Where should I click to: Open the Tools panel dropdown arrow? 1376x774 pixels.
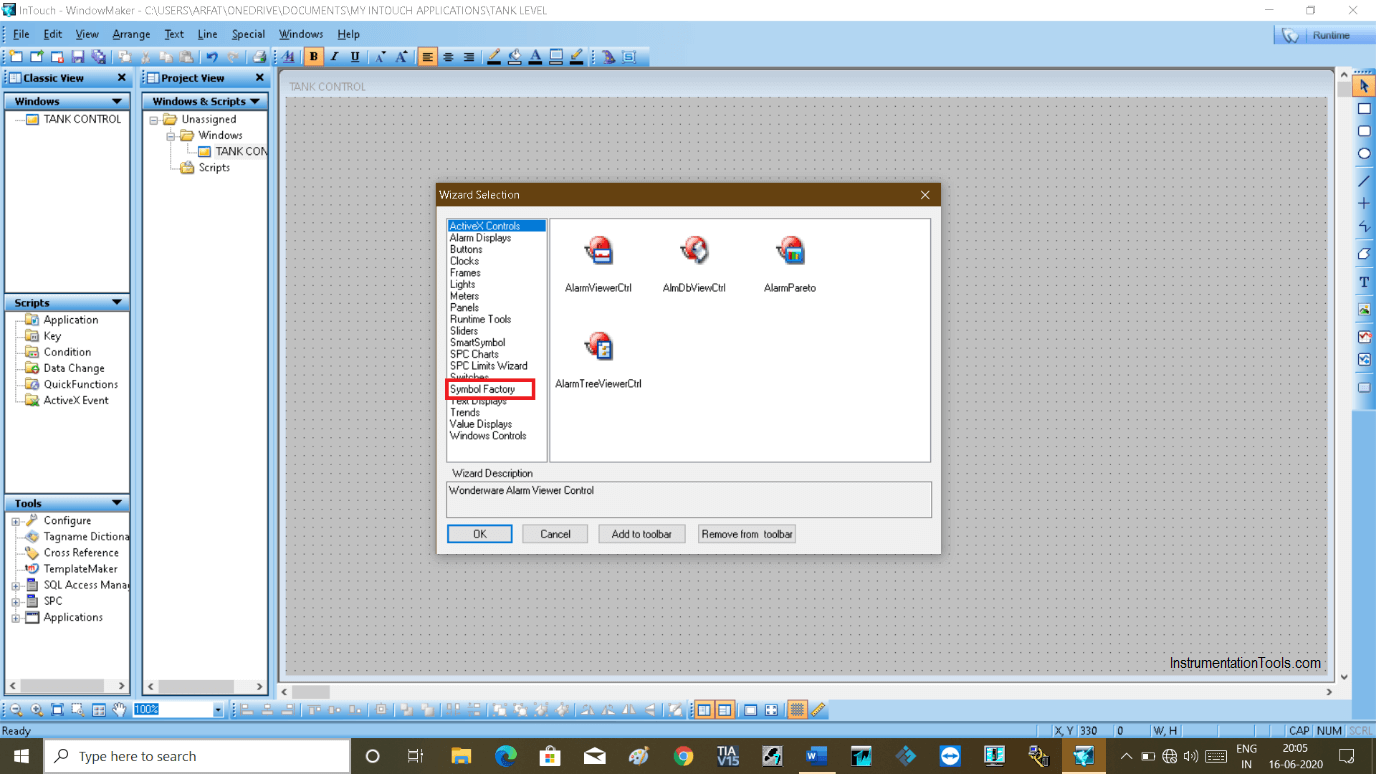tap(117, 504)
